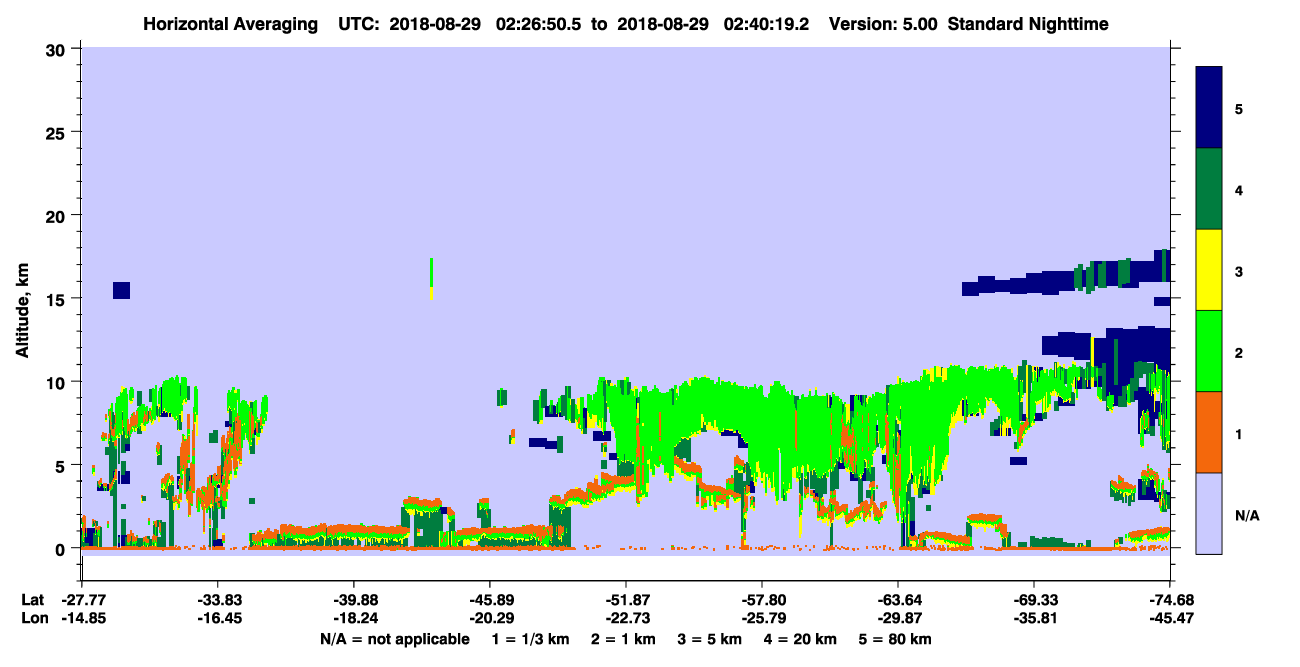The height and width of the screenshot is (667, 1300).
Task: Click legend text '2 = 1 km'
Action: pos(623,639)
